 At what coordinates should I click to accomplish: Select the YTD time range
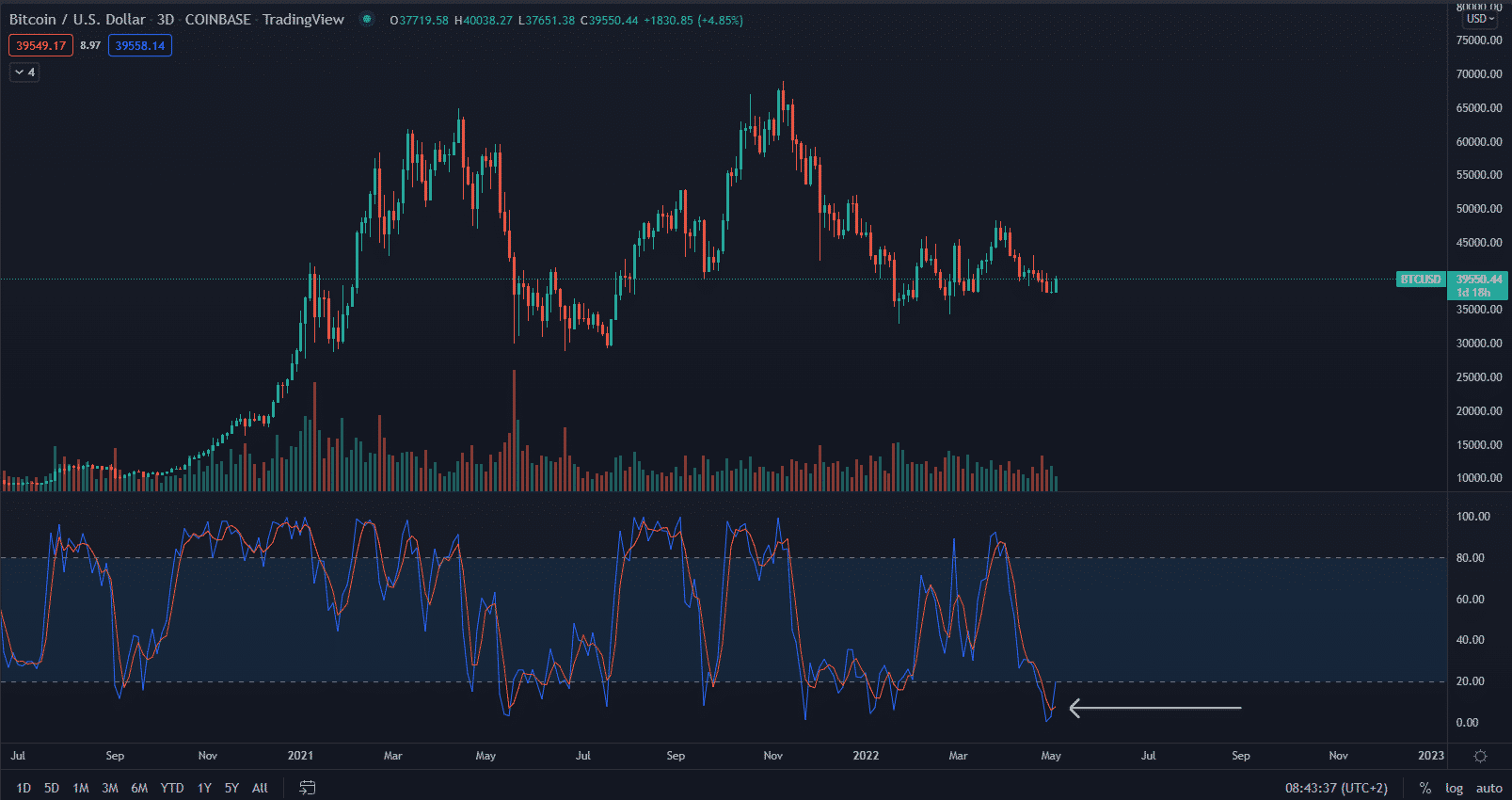point(172,788)
